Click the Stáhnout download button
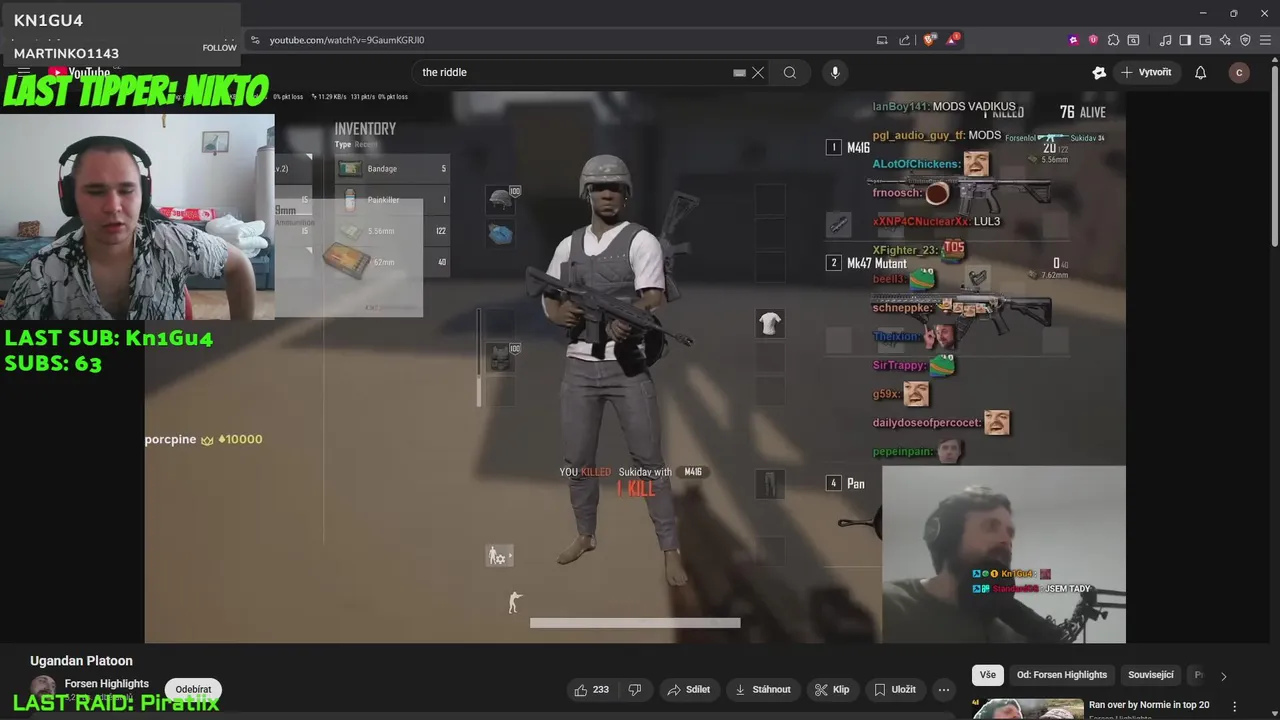Viewport: 1280px width, 720px height. tap(762, 689)
